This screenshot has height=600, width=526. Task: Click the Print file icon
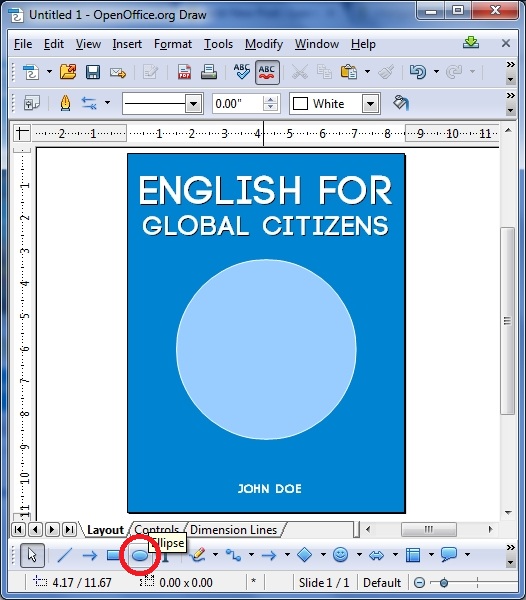coord(209,72)
